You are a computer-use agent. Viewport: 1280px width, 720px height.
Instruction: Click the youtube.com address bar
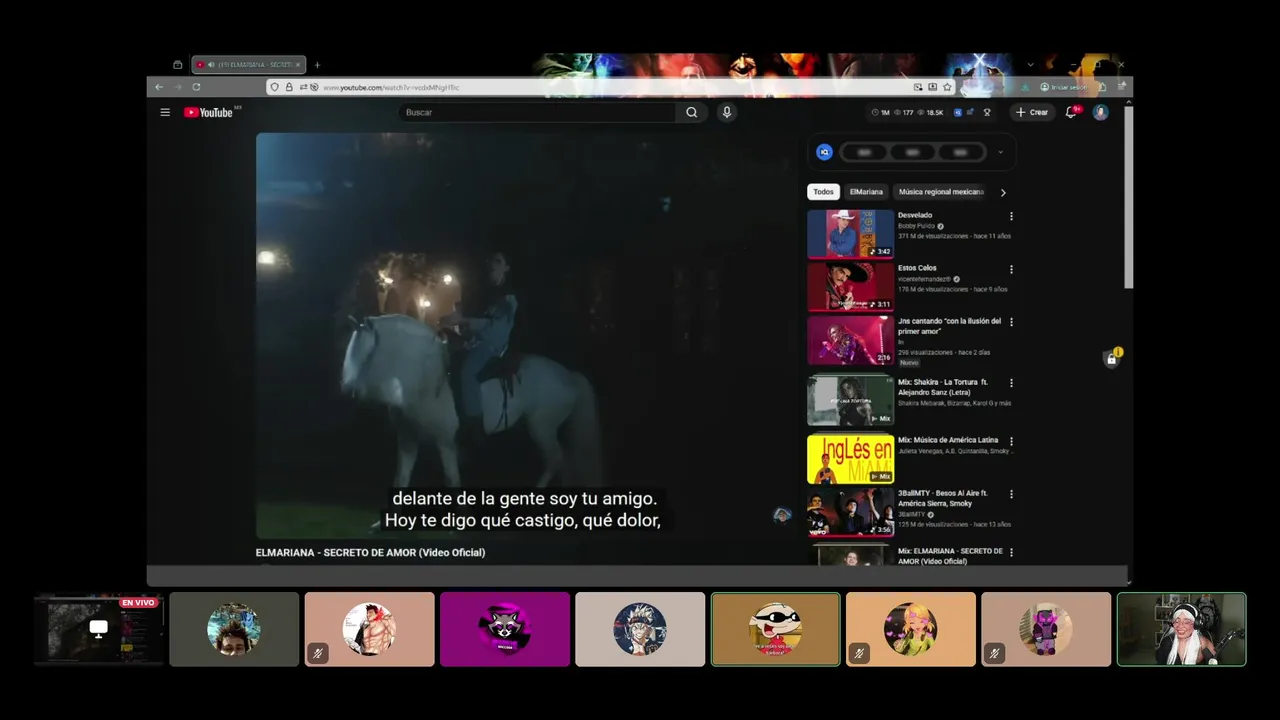(610, 87)
